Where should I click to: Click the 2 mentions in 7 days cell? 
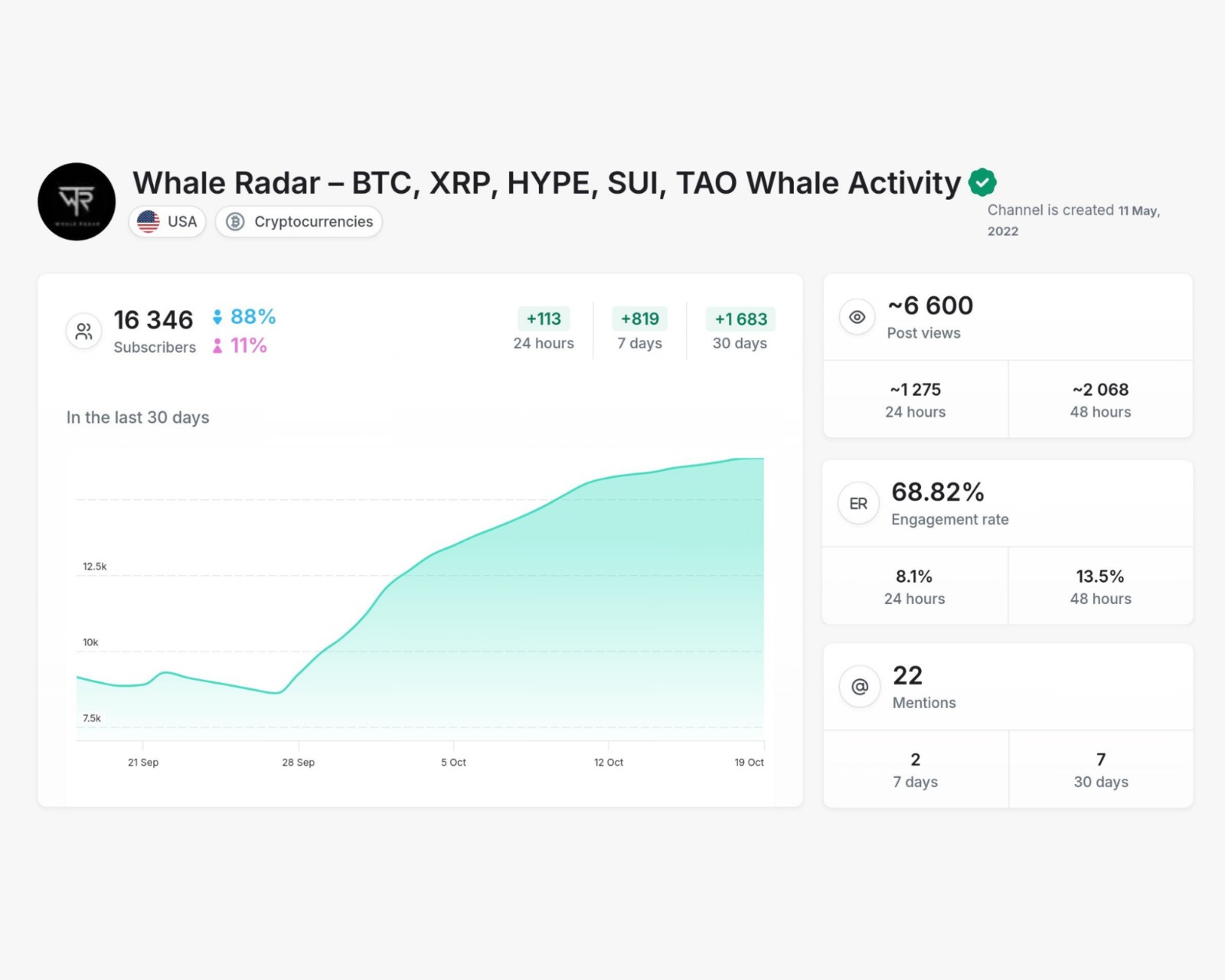(916, 769)
